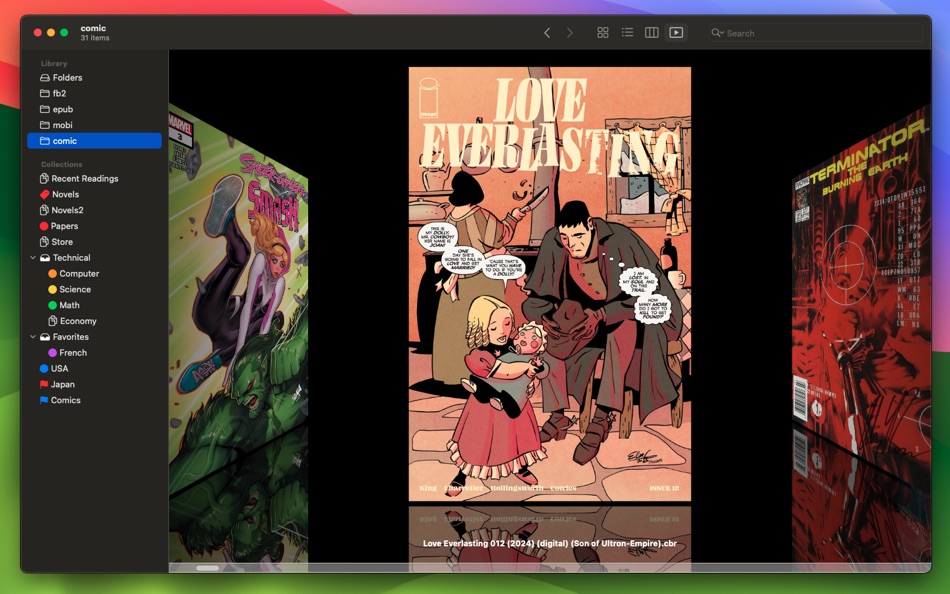The image size is (950, 594).
Task: Click the Computer orange dot icon
Action: tap(52, 273)
